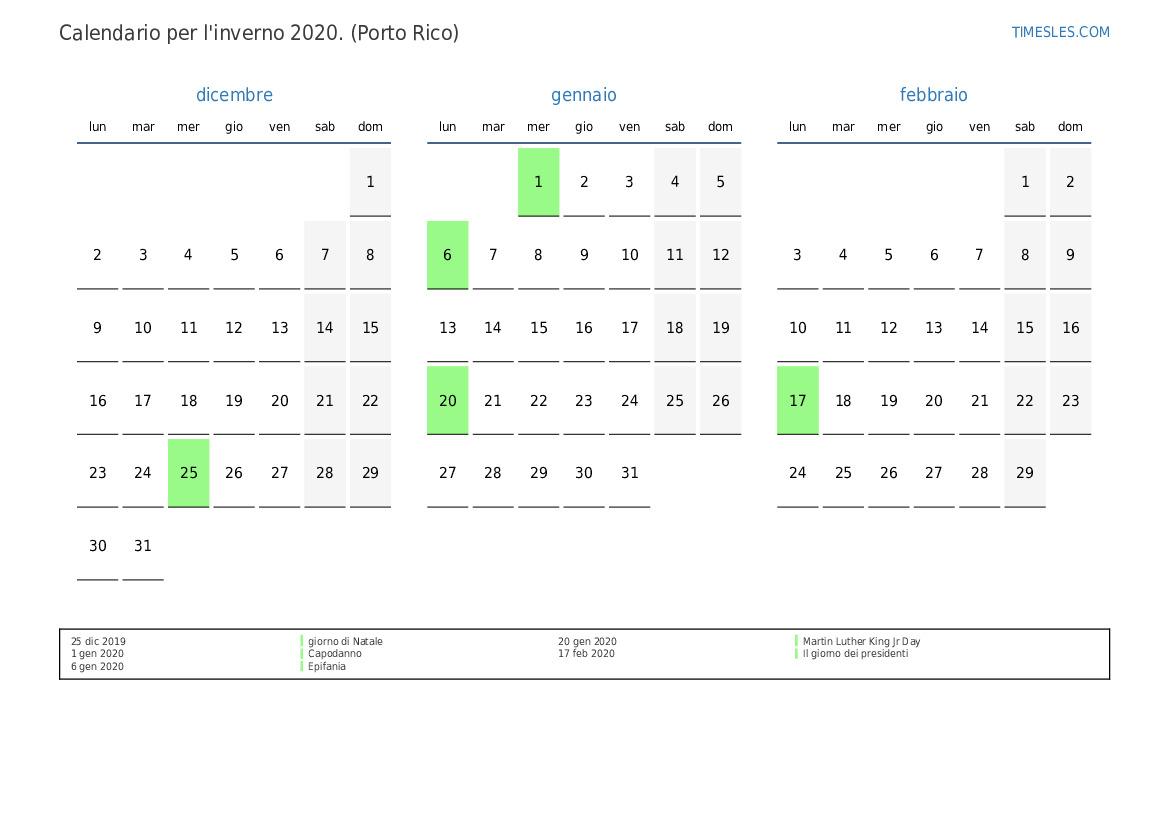Click 'sab' header in gennaio

coord(675,127)
